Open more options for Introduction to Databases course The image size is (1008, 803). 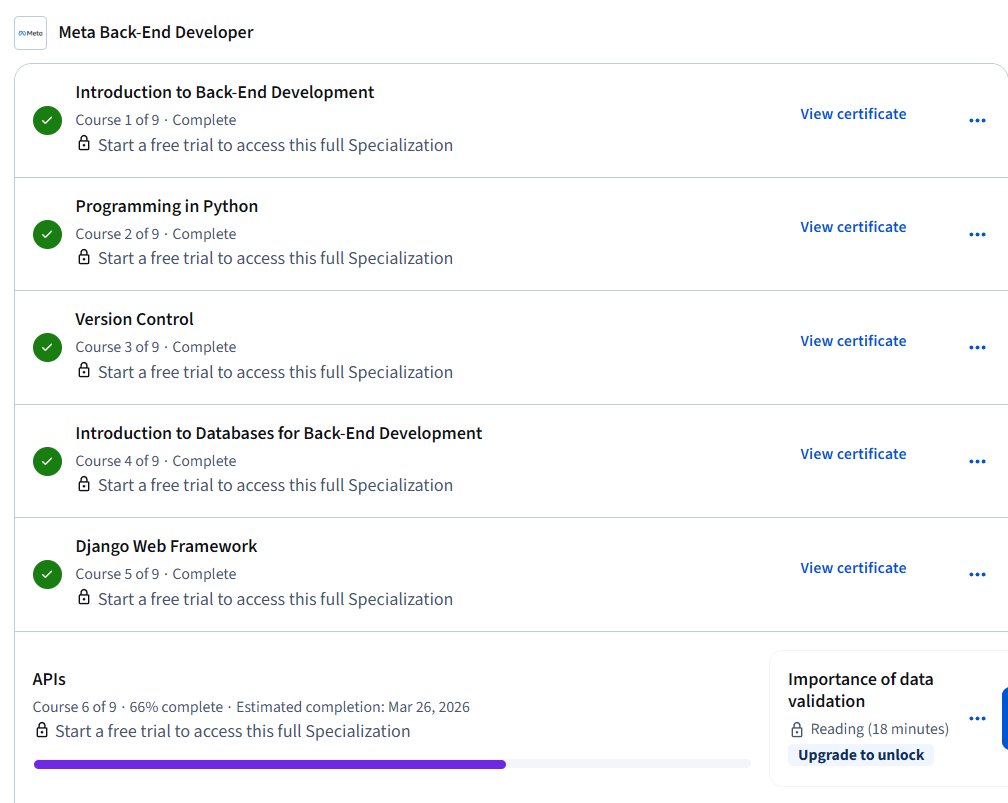pos(977,461)
